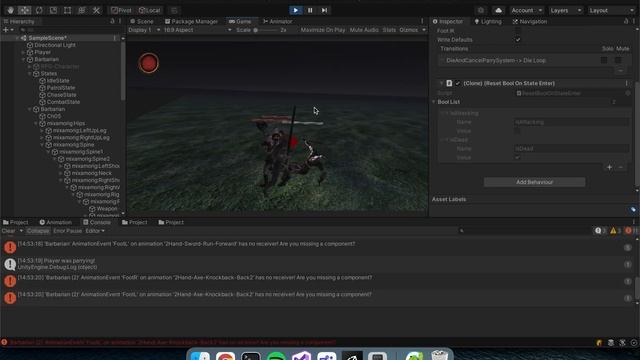Toggle the isDead Value checkbox
Screen dimensions: 640x360
click(517, 158)
